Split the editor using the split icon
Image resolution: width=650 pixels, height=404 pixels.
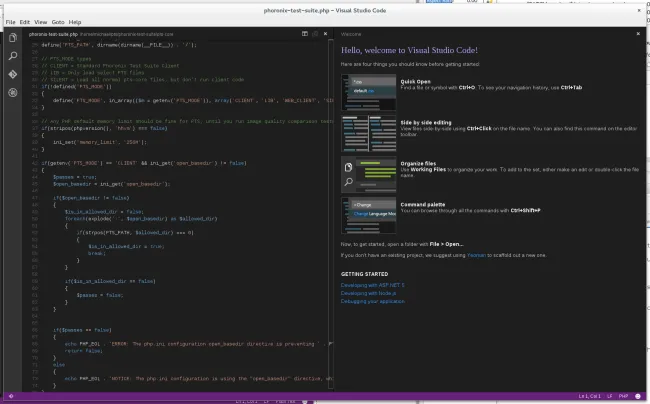[x=305, y=33]
